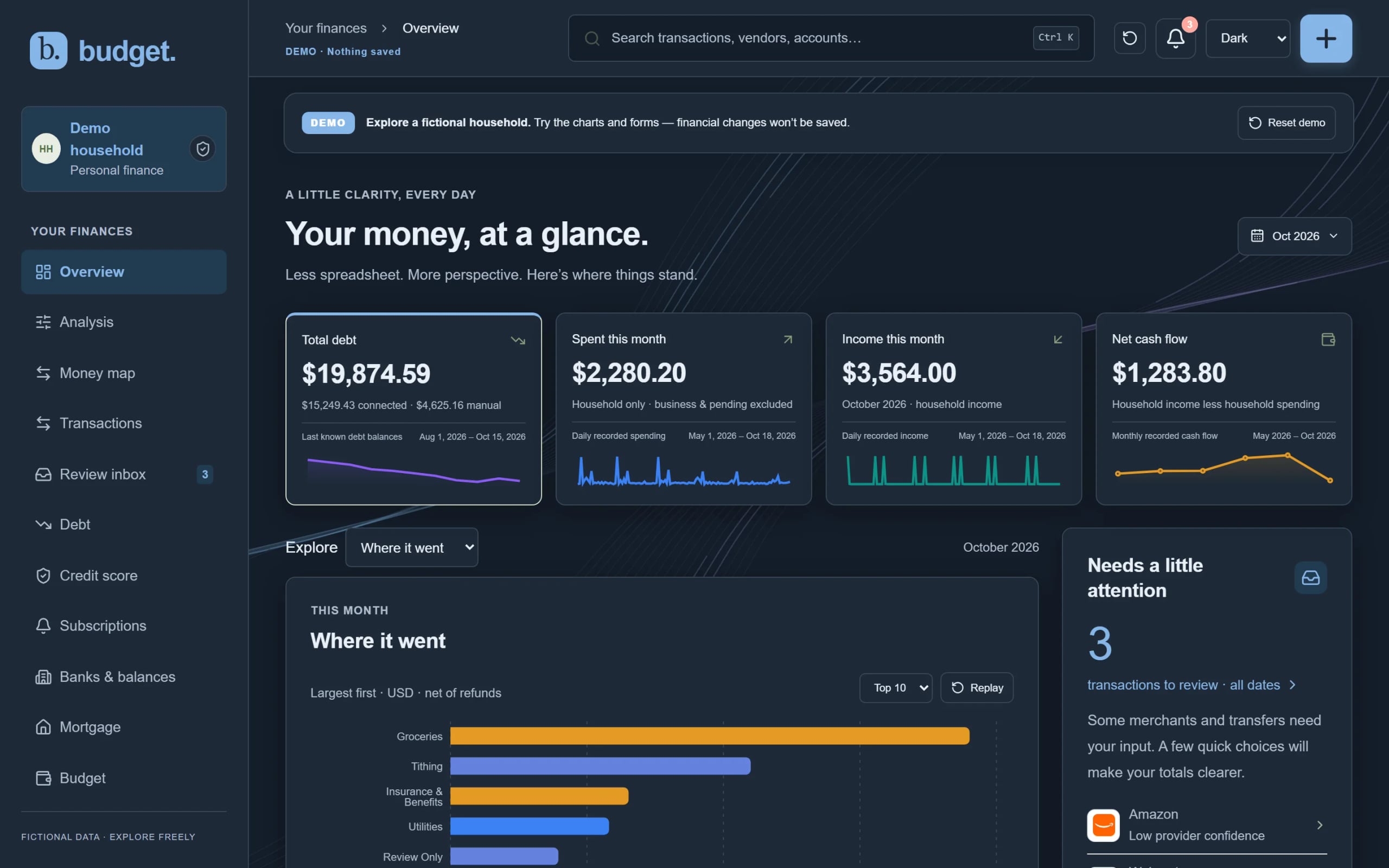The image size is (1389, 868).
Task: Click the Total debt sparkline chart
Action: [414, 470]
